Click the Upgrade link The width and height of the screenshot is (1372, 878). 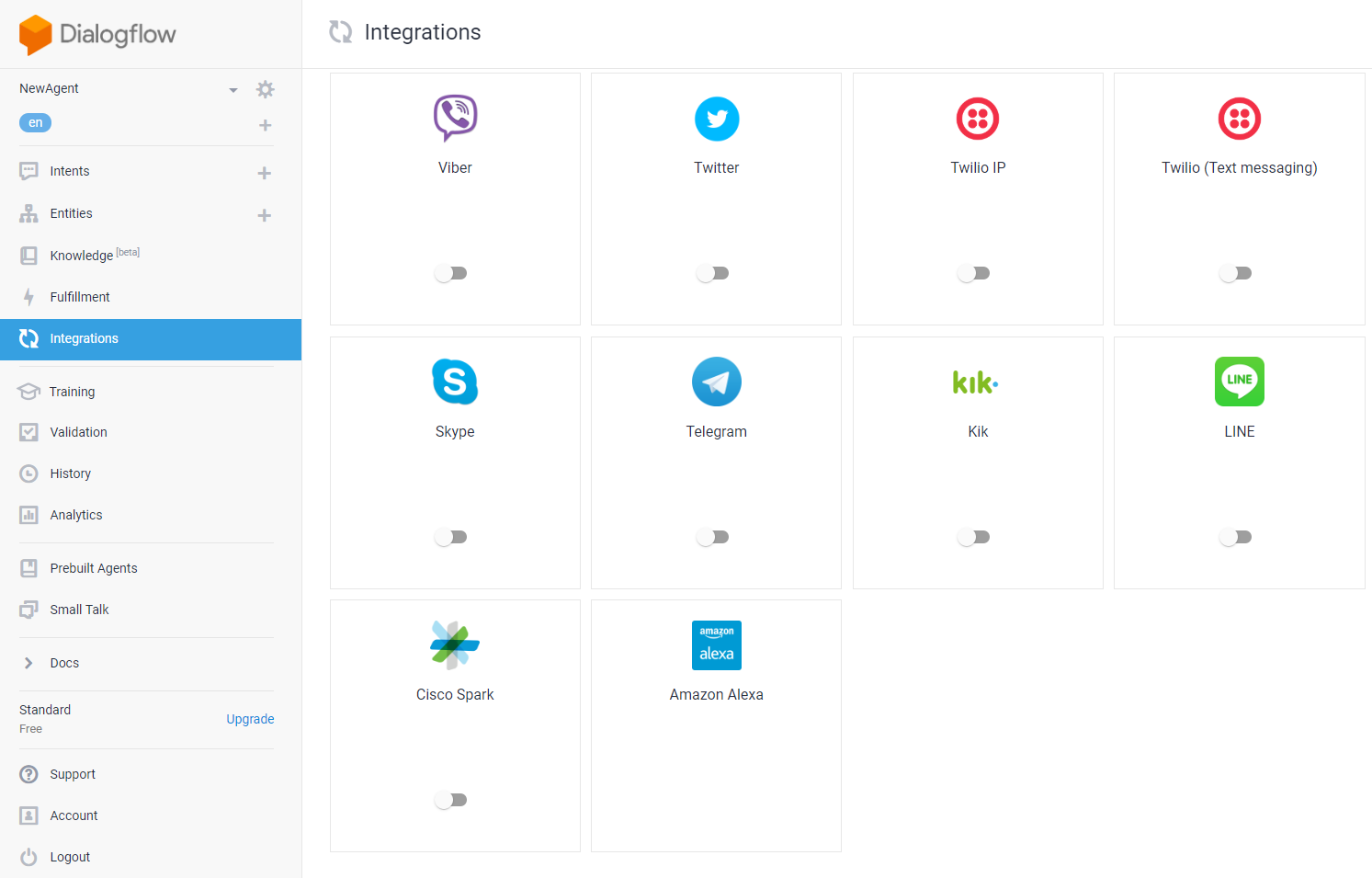click(250, 719)
